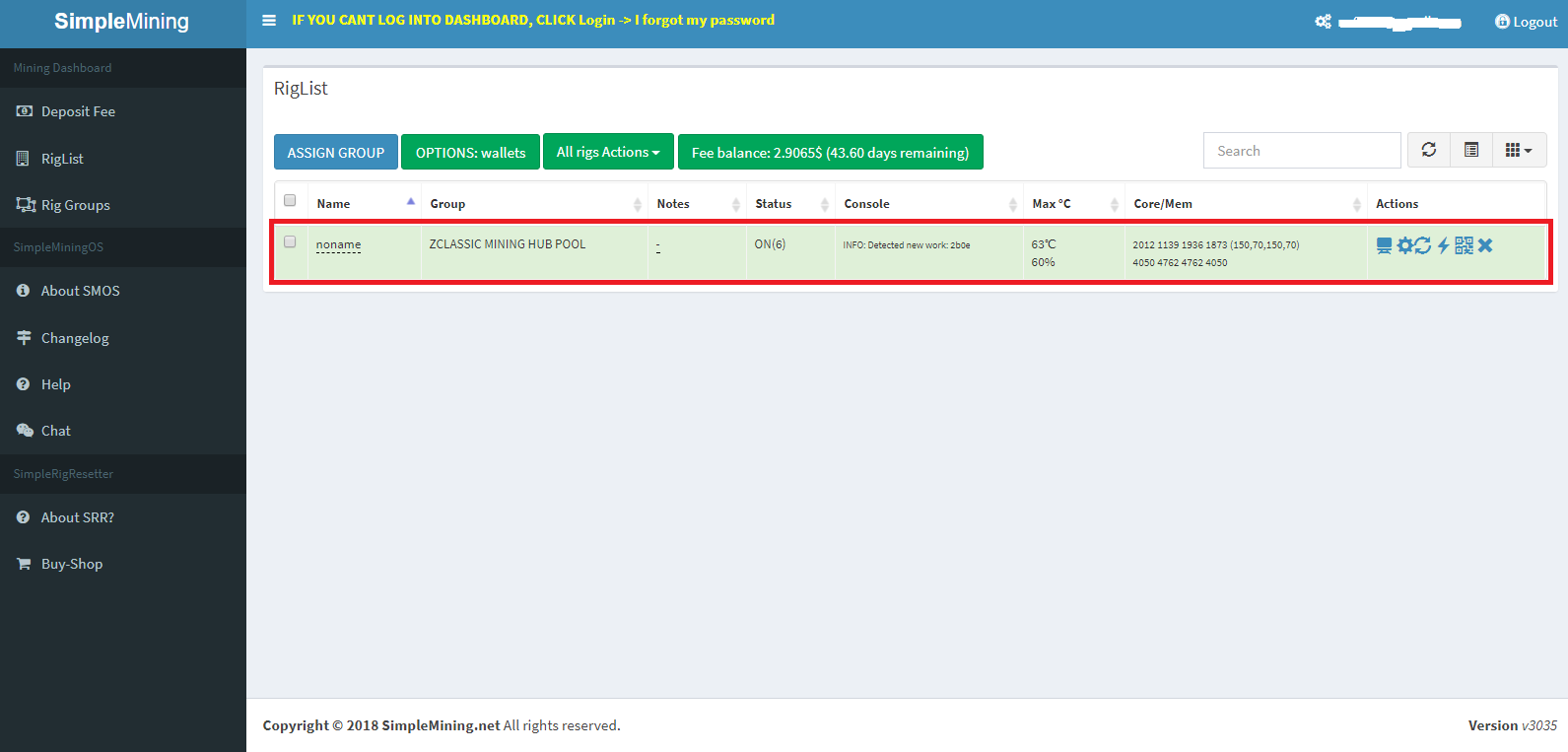Screen dimensions: 1568x752
Task: Expand All rigs Actions dropdown
Action: [608, 152]
